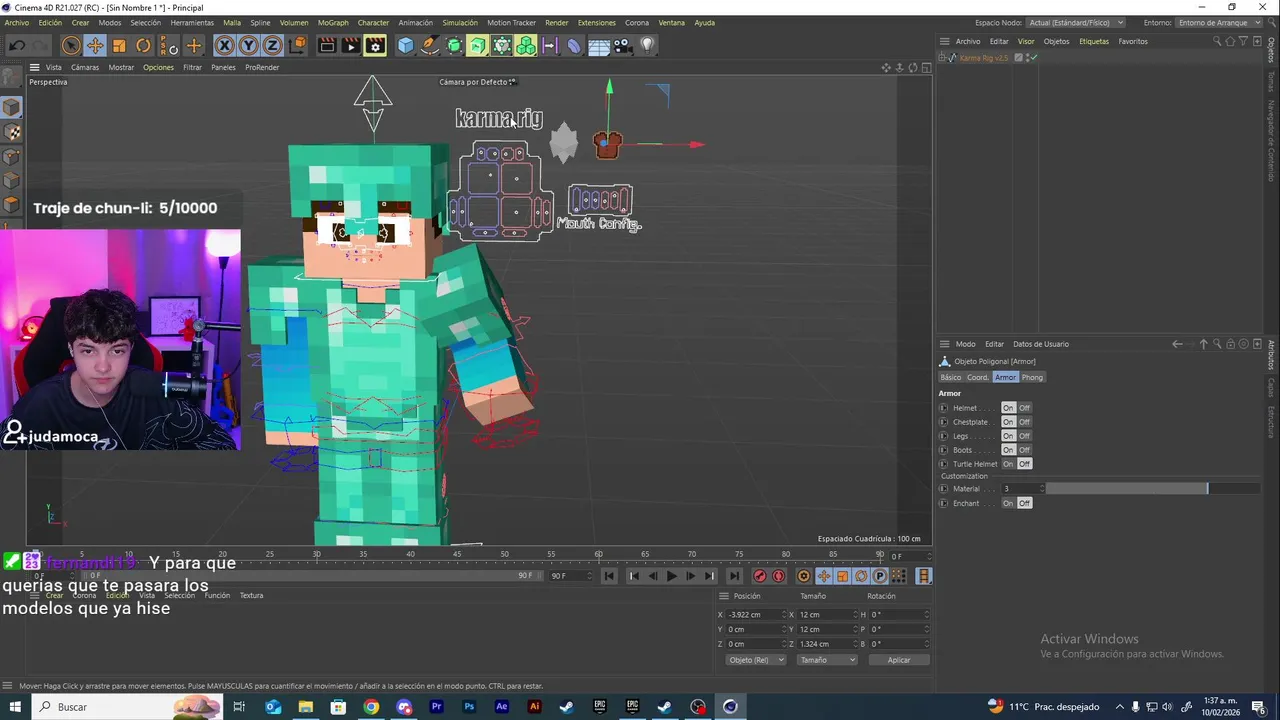Turn Chestplate Off
This screenshot has width=1280, height=720.
coord(1024,422)
